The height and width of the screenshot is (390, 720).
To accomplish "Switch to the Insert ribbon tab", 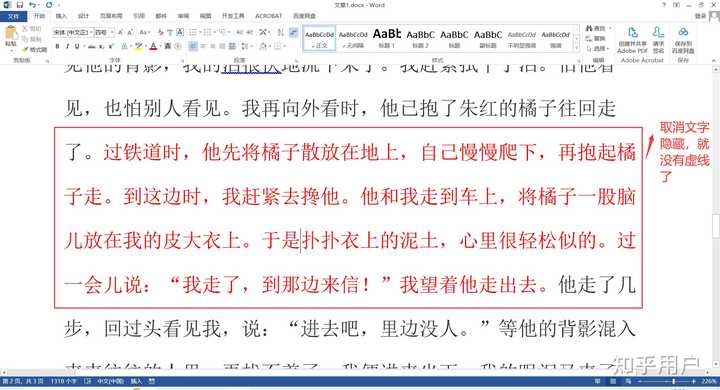I will [x=61, y=16].
